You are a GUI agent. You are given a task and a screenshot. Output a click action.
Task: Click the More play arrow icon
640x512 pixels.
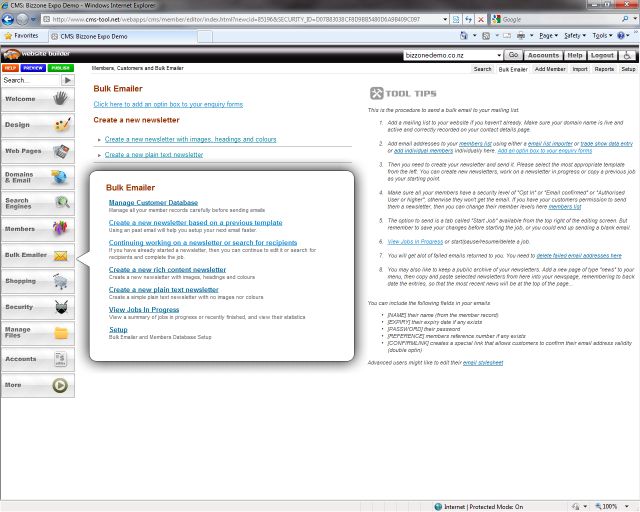pos(61,384)
